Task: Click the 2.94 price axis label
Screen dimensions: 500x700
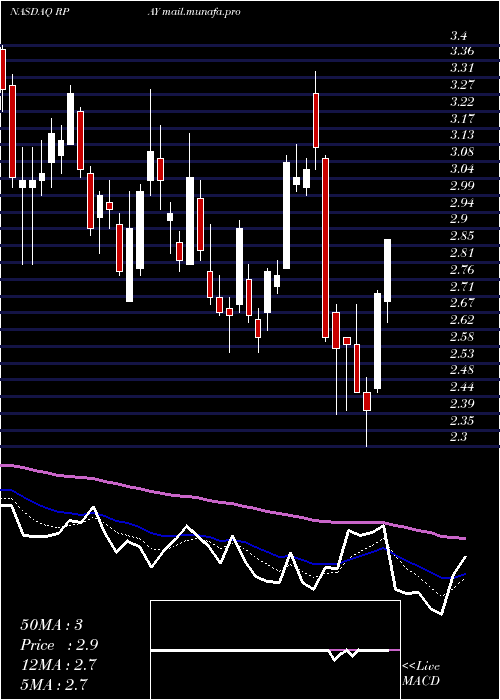Action: [462, 202]
